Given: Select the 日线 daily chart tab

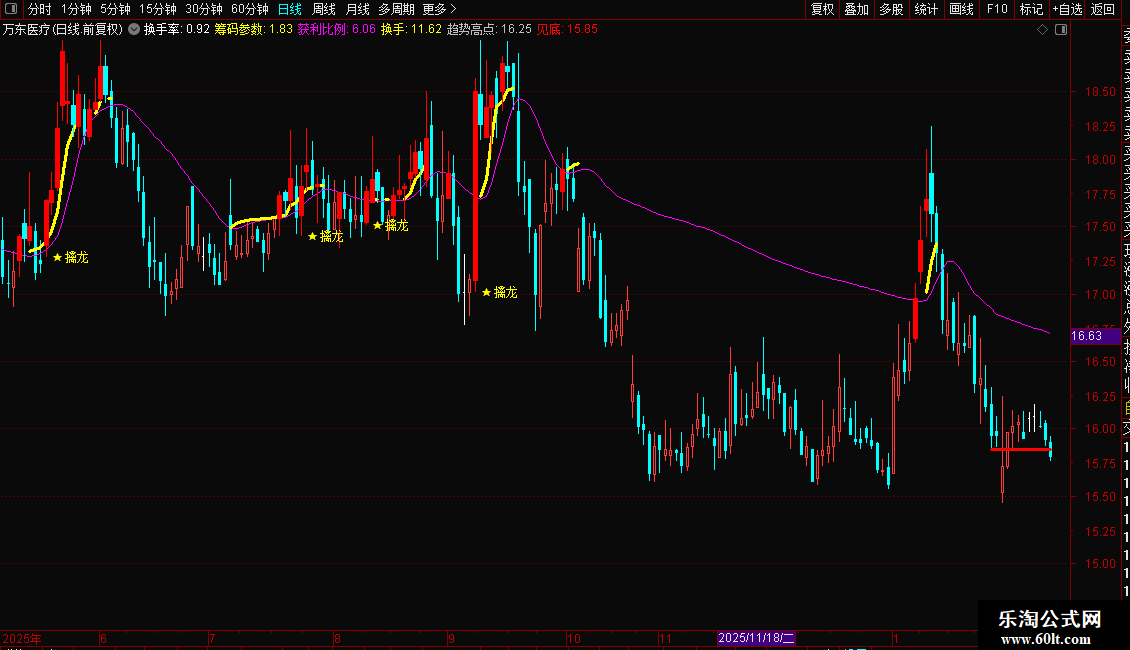Looking at the screenshot, I should pyautogui.click(x=290, y=9).
